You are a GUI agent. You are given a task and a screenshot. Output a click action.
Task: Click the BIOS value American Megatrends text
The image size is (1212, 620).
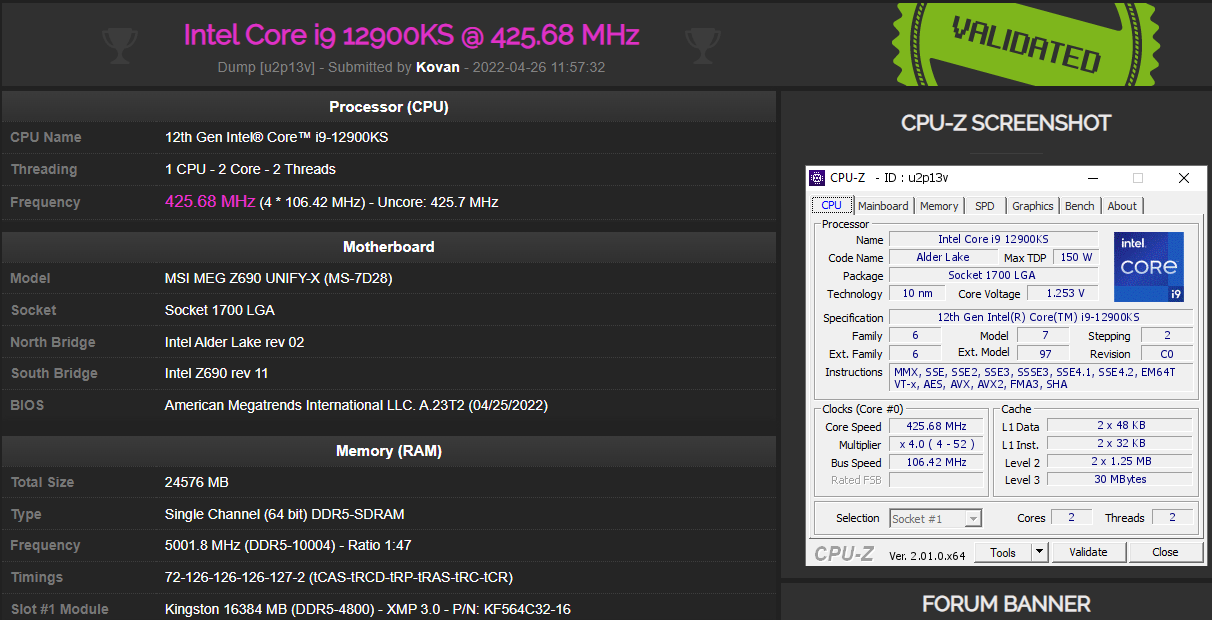(356, 405)
